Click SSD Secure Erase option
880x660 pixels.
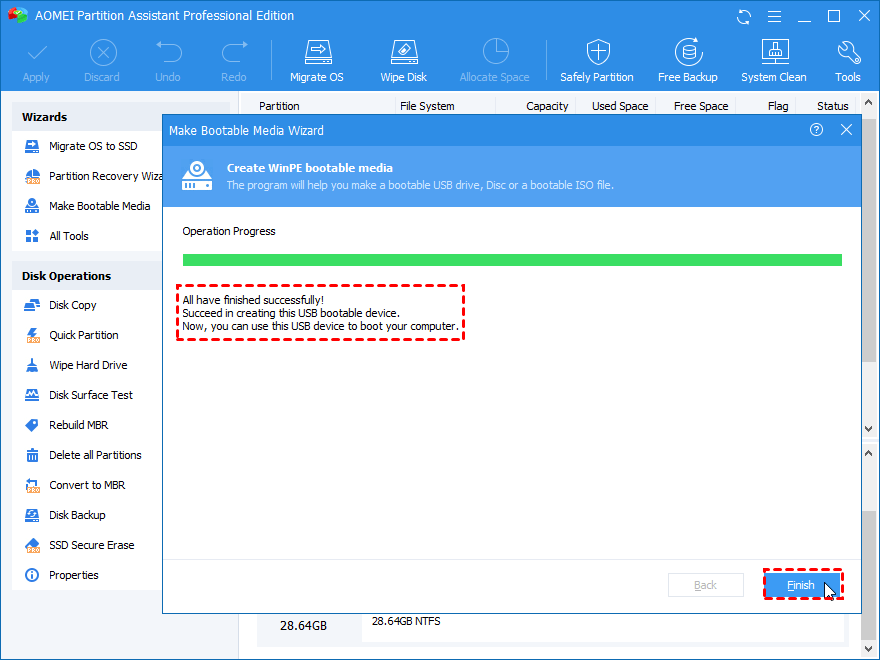coord(91,545)
